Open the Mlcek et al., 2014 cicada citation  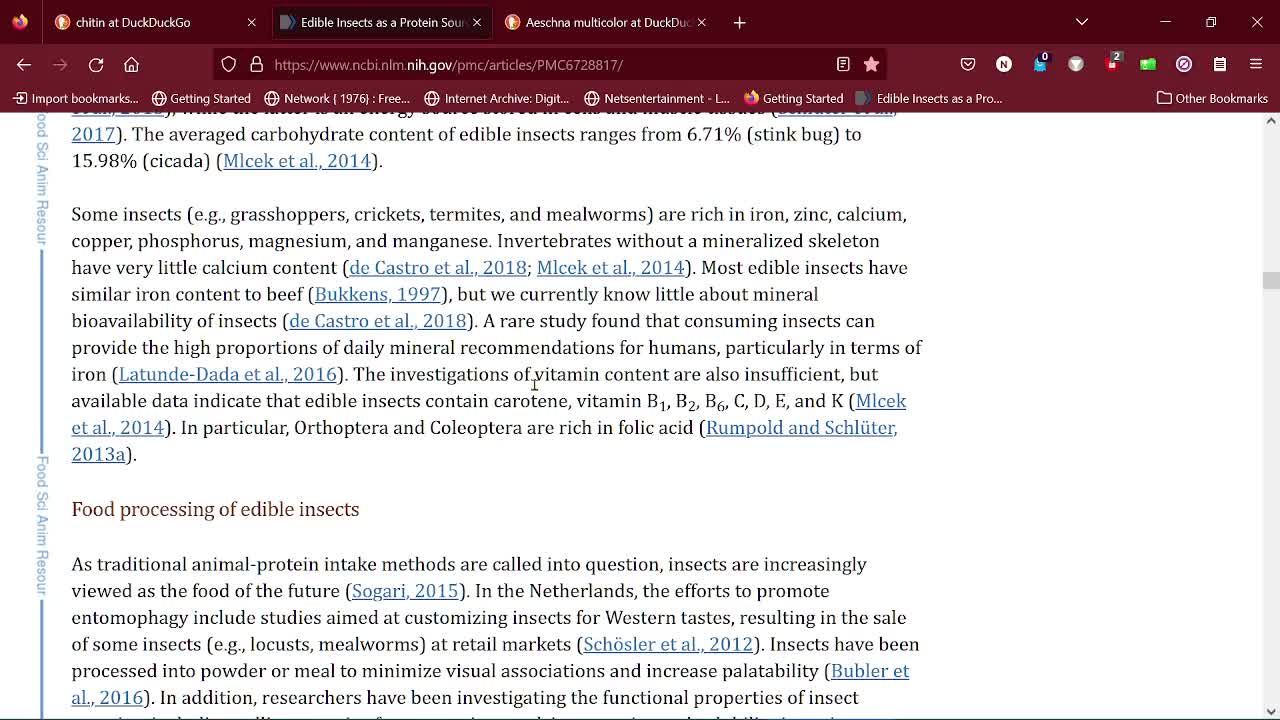[x=297, y=161]
